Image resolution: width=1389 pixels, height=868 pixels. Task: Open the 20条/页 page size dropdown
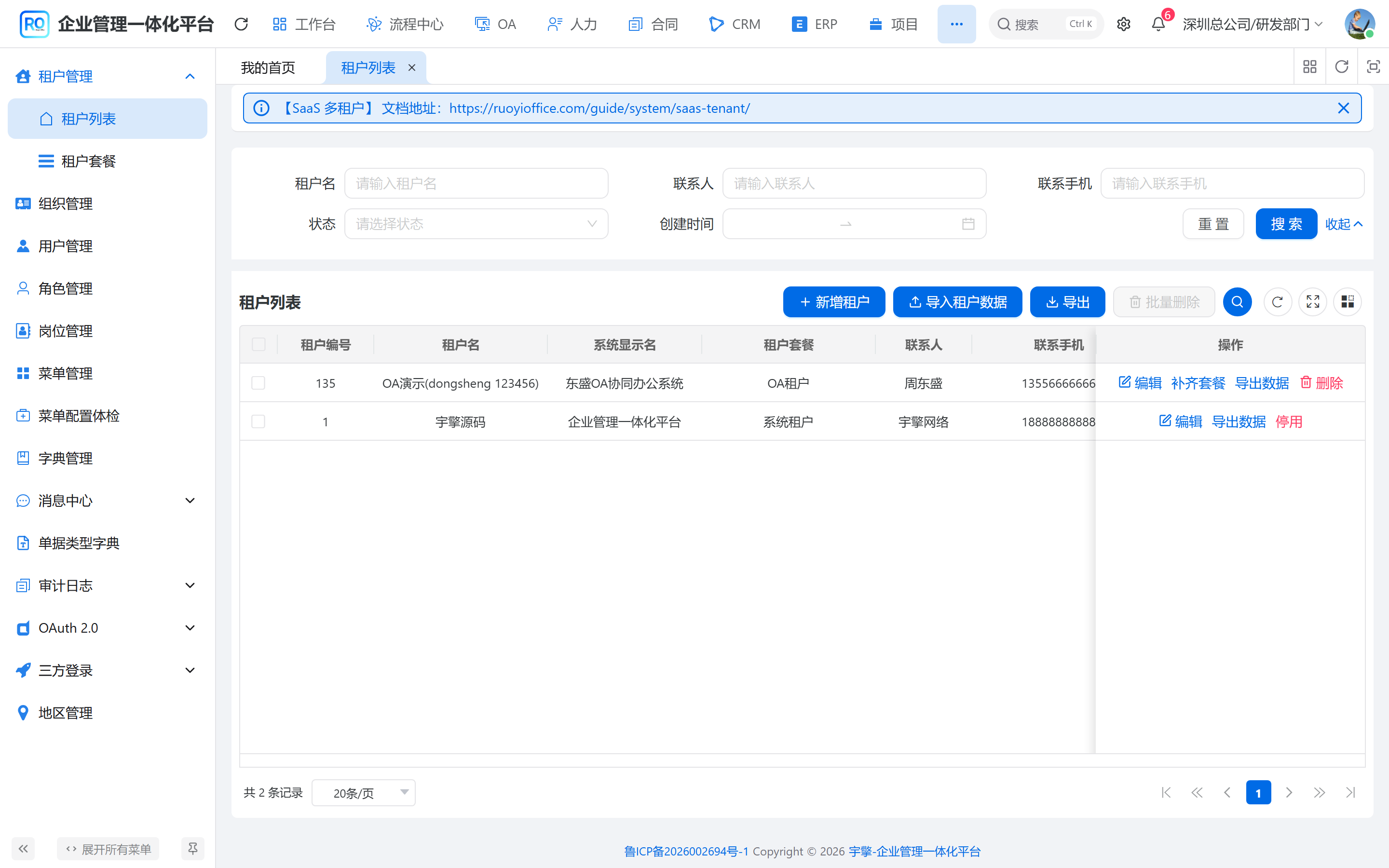coord(363,793)
